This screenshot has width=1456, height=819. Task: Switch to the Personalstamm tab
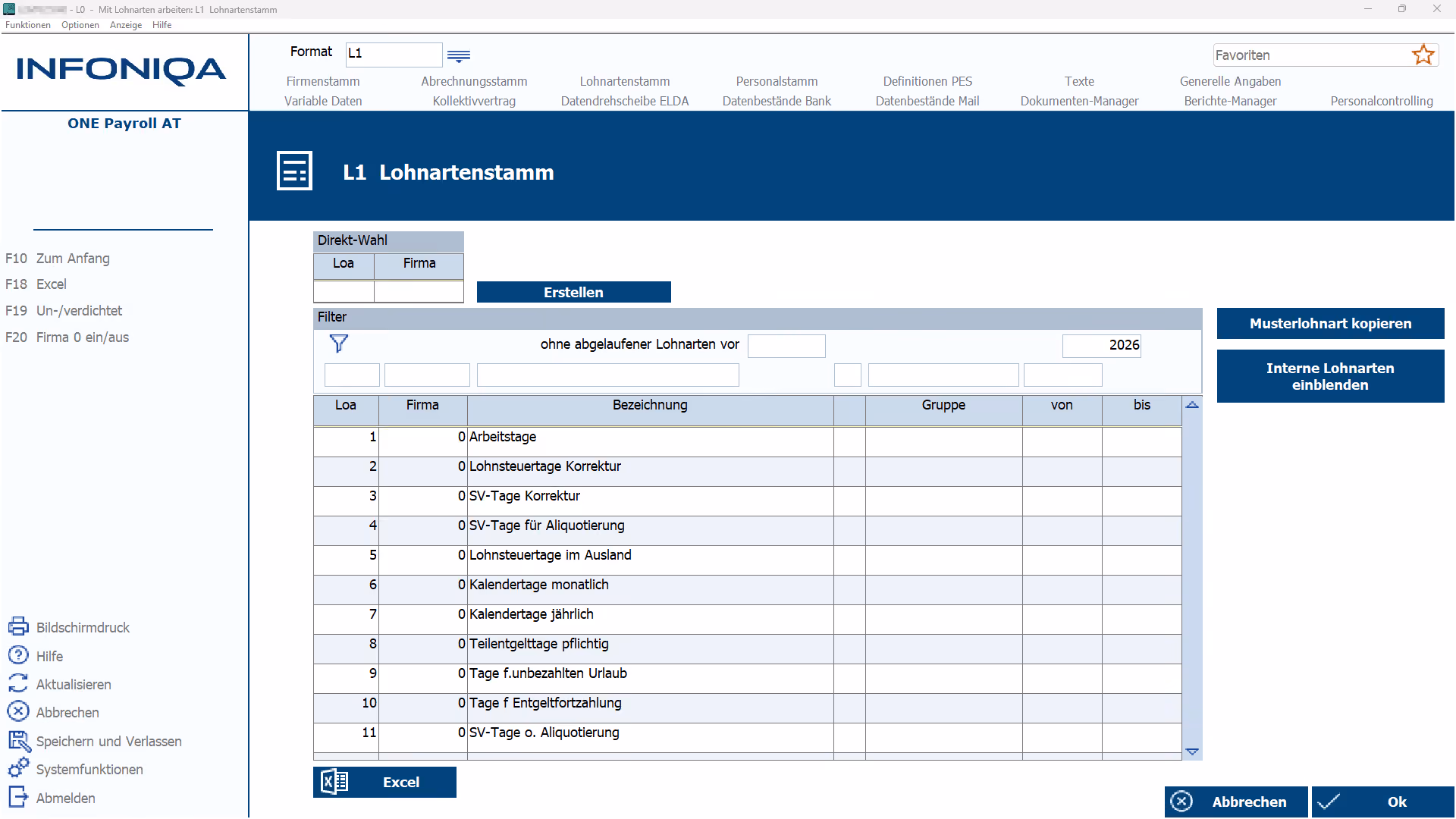(777, 81)
